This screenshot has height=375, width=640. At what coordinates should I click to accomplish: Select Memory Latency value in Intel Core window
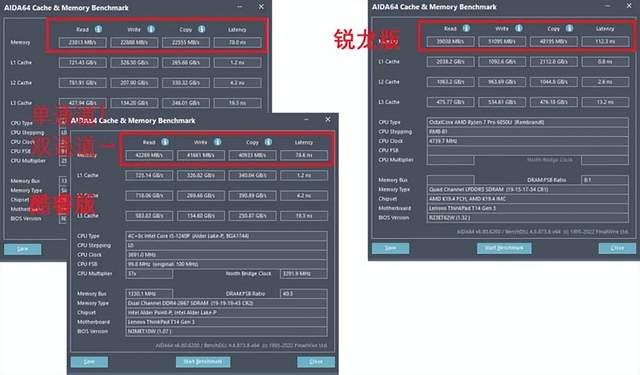point(304,155)
